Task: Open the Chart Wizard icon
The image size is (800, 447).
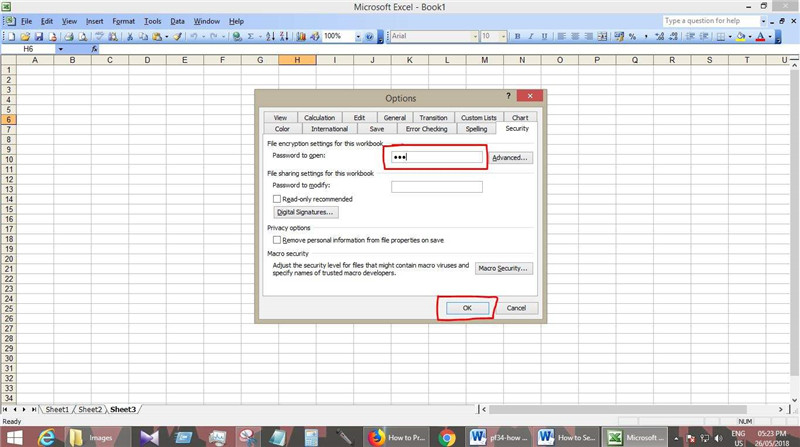Action: point(301,36)
